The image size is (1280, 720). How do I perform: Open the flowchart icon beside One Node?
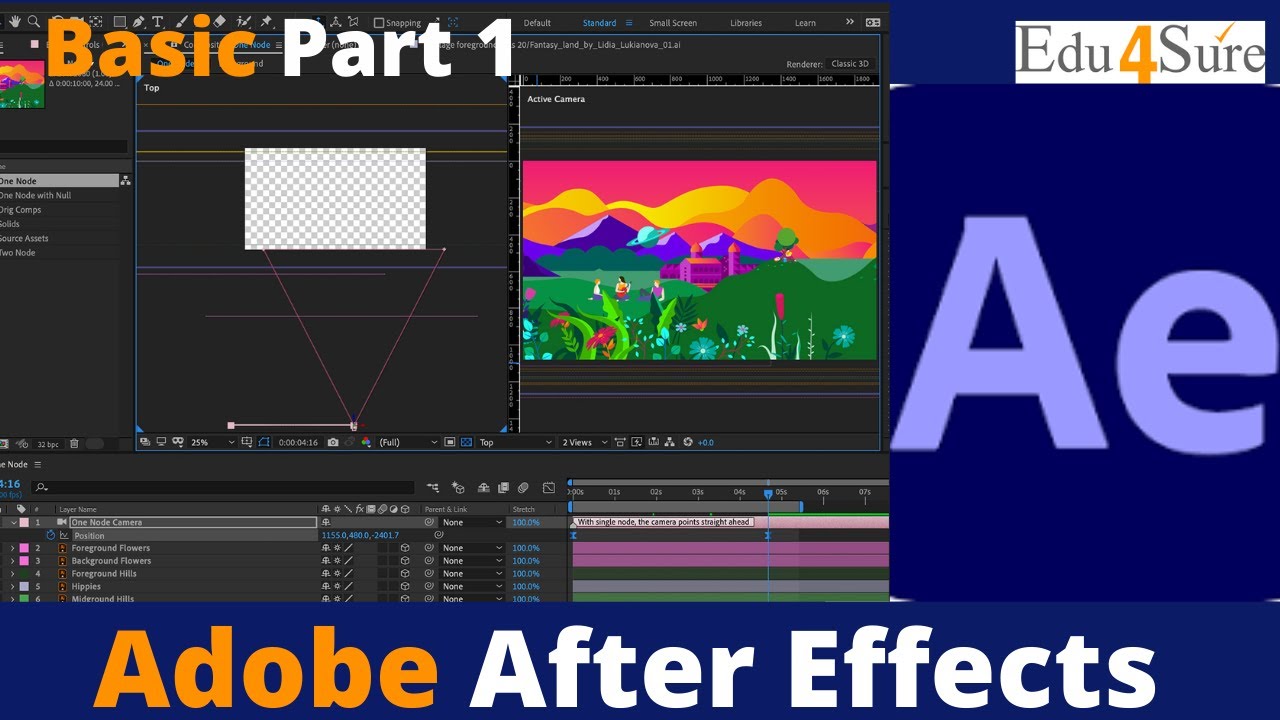pyautogui.click(x=125, y=181)
